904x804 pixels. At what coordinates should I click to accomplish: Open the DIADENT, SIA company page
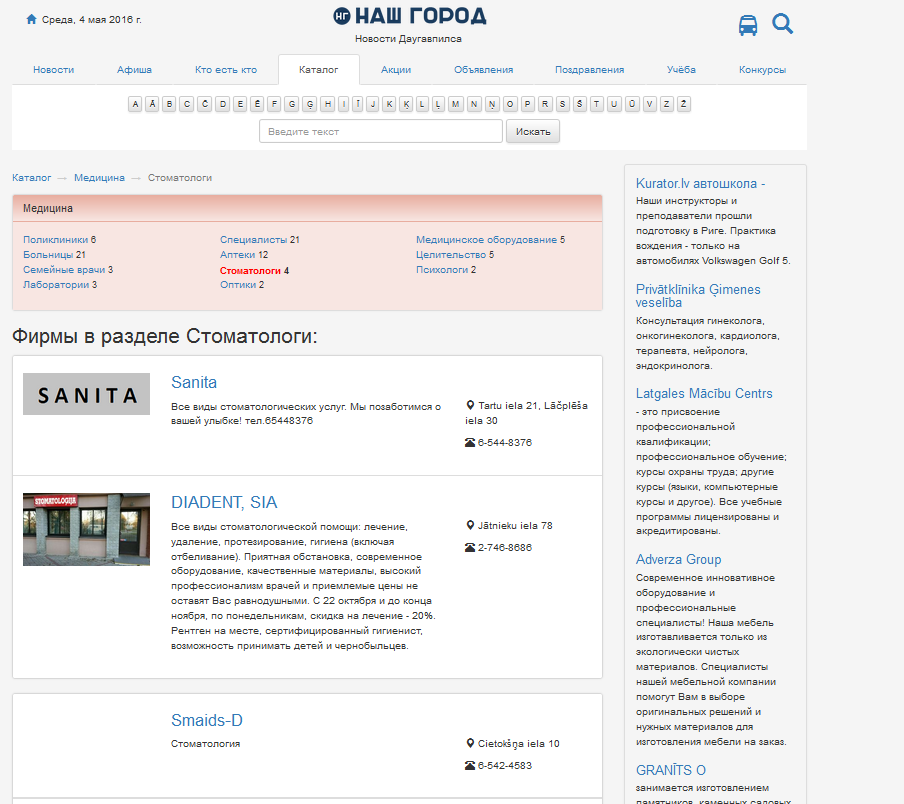(224, 502)
